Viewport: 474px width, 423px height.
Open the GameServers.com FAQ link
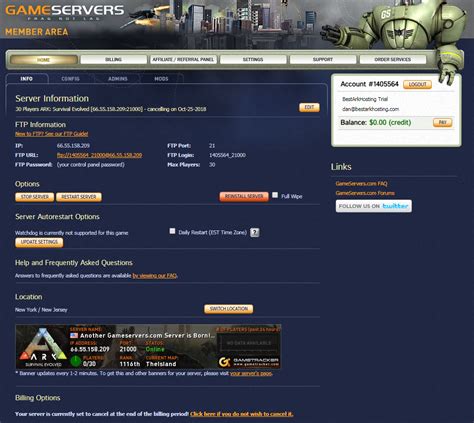[x=361, y=184]
